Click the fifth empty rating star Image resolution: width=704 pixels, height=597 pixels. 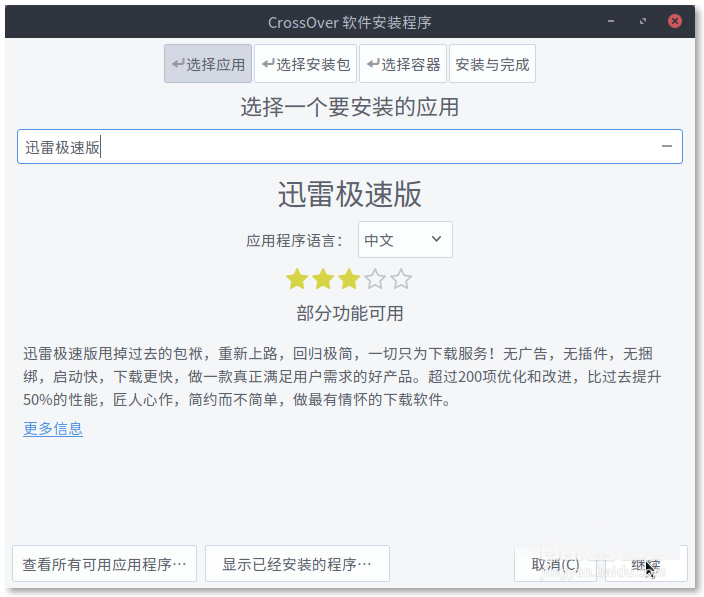point(401,279)
